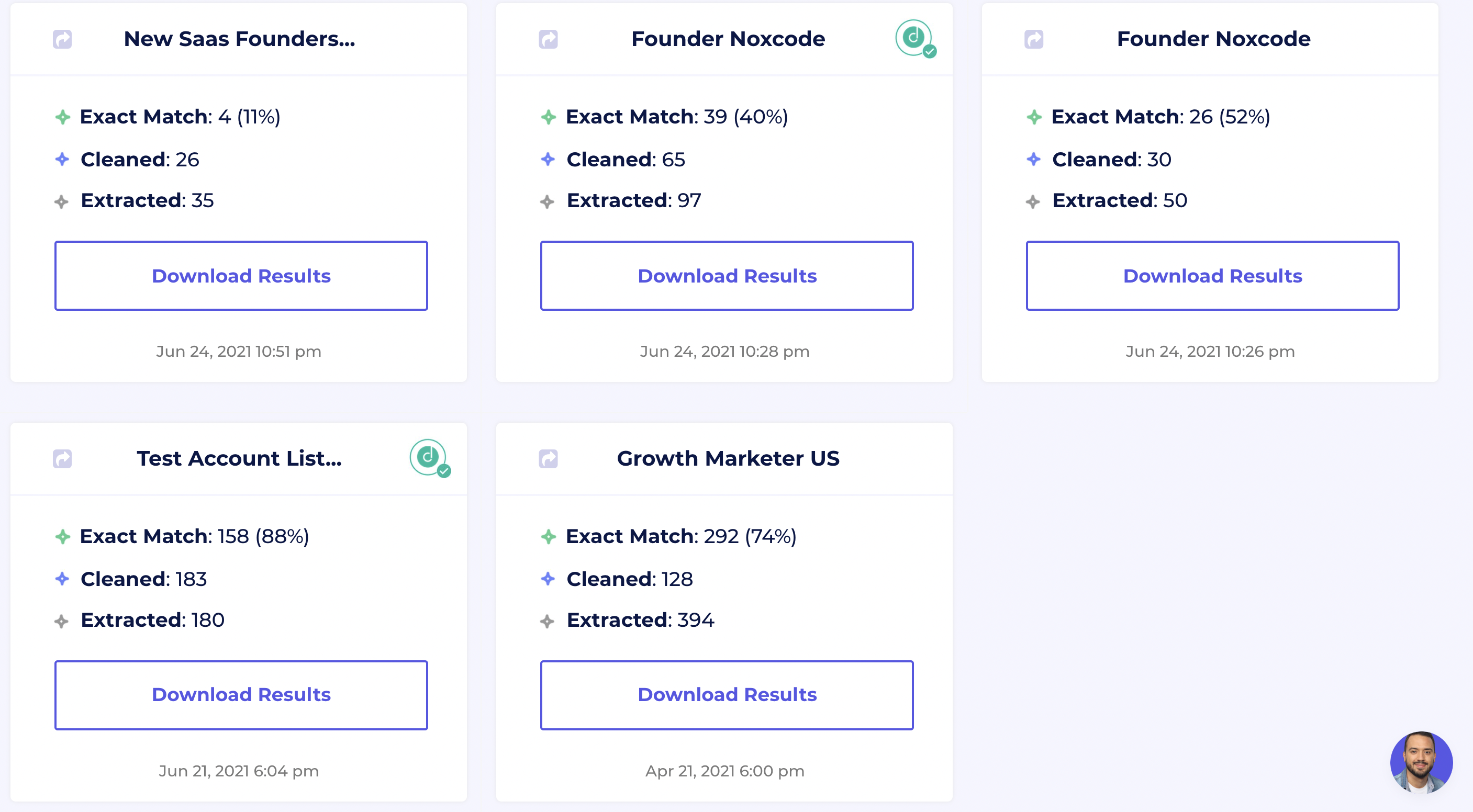1473x812 pixels.
Task: Click share icon on Founder Noxcode 10:28 pm card
Action: coord(548,39)
